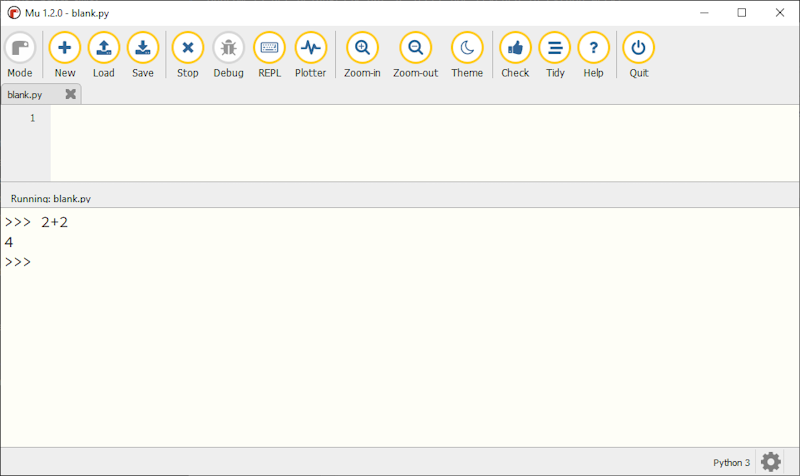Click the result "4" in output

(x=9, y=242)
